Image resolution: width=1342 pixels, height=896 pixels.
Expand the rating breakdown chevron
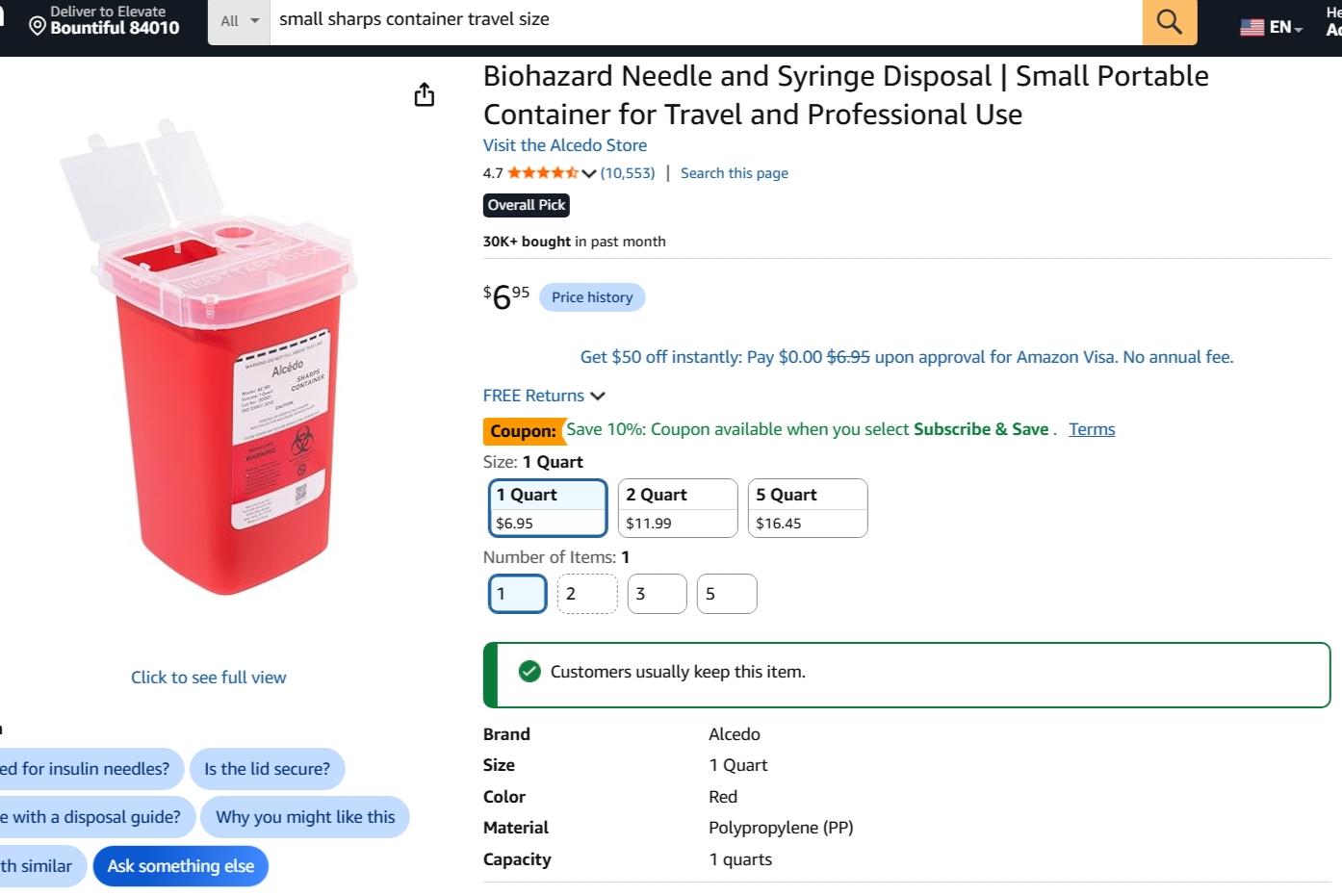(x=589, y=173)
